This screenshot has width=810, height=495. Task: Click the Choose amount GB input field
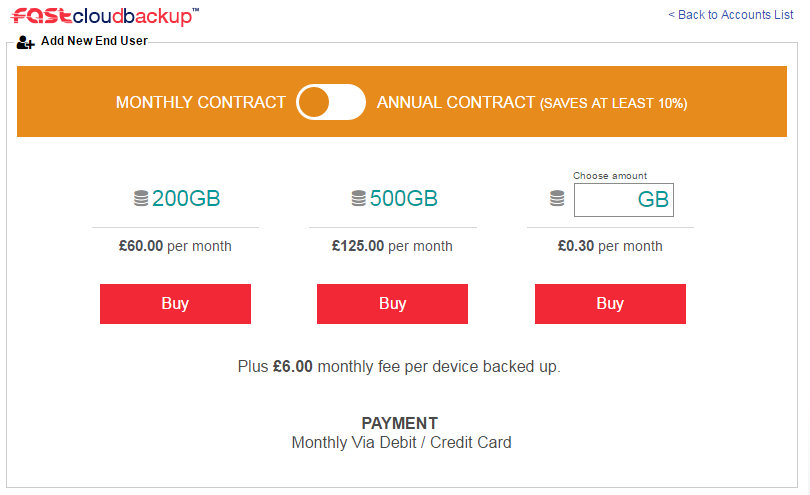(x=624, y=200)
